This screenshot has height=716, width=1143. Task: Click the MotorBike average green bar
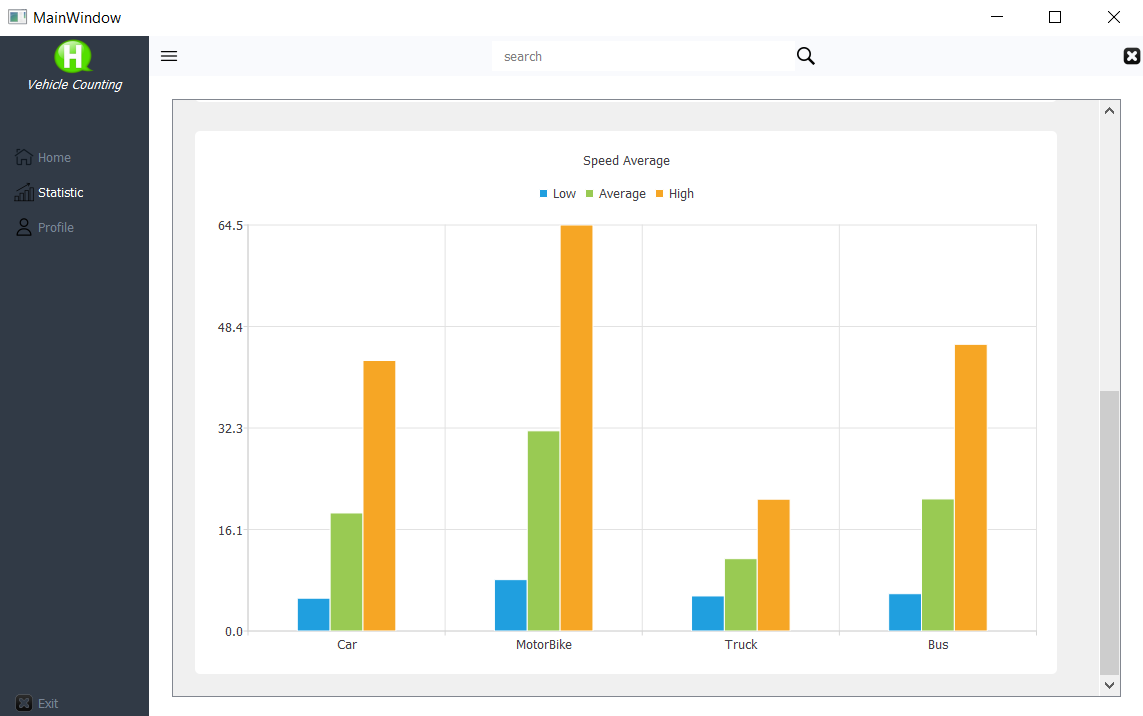tap(544, 531)
